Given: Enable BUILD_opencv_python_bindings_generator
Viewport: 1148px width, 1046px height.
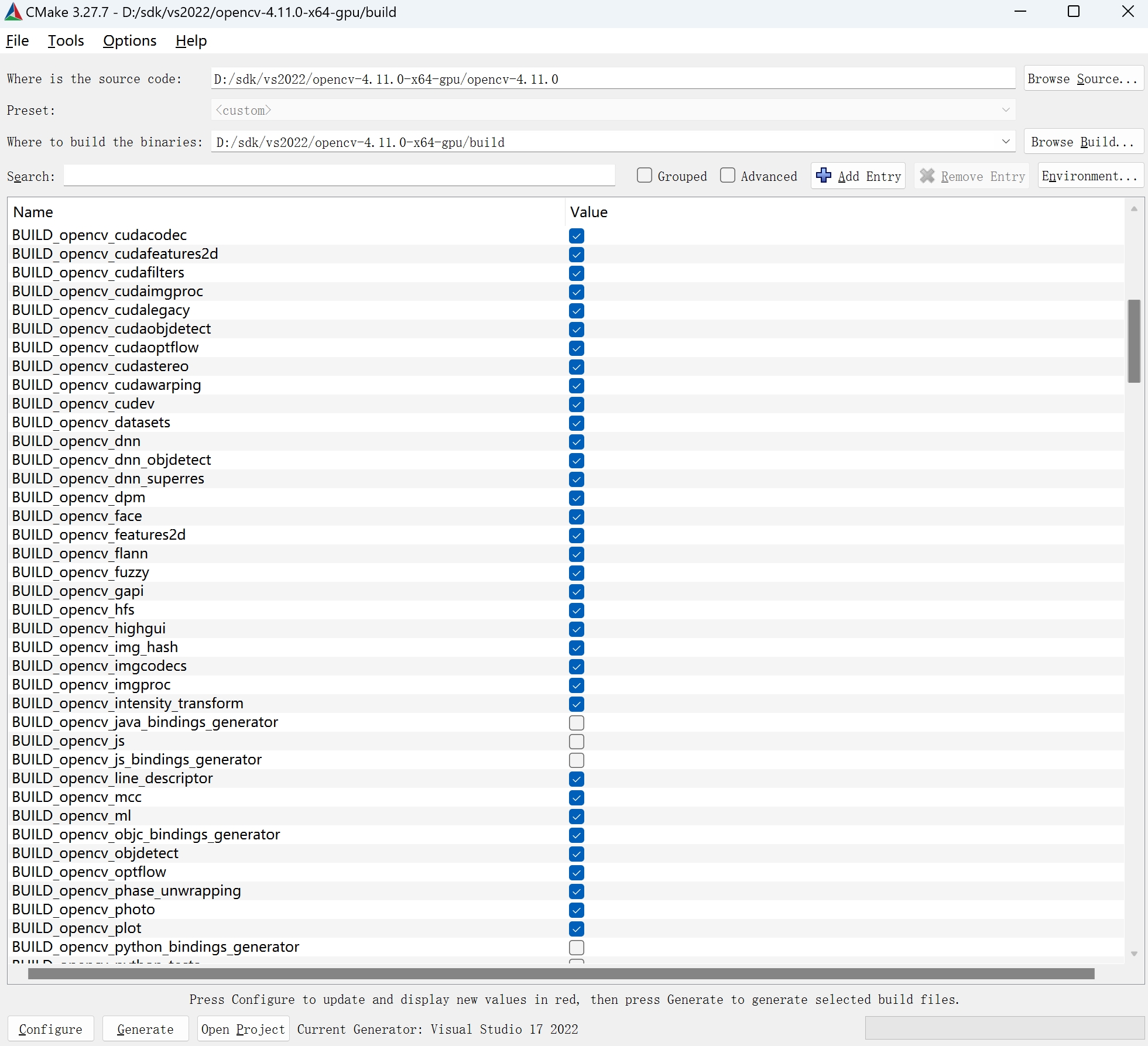Looking at the screenshot, I should pos(576,948).
